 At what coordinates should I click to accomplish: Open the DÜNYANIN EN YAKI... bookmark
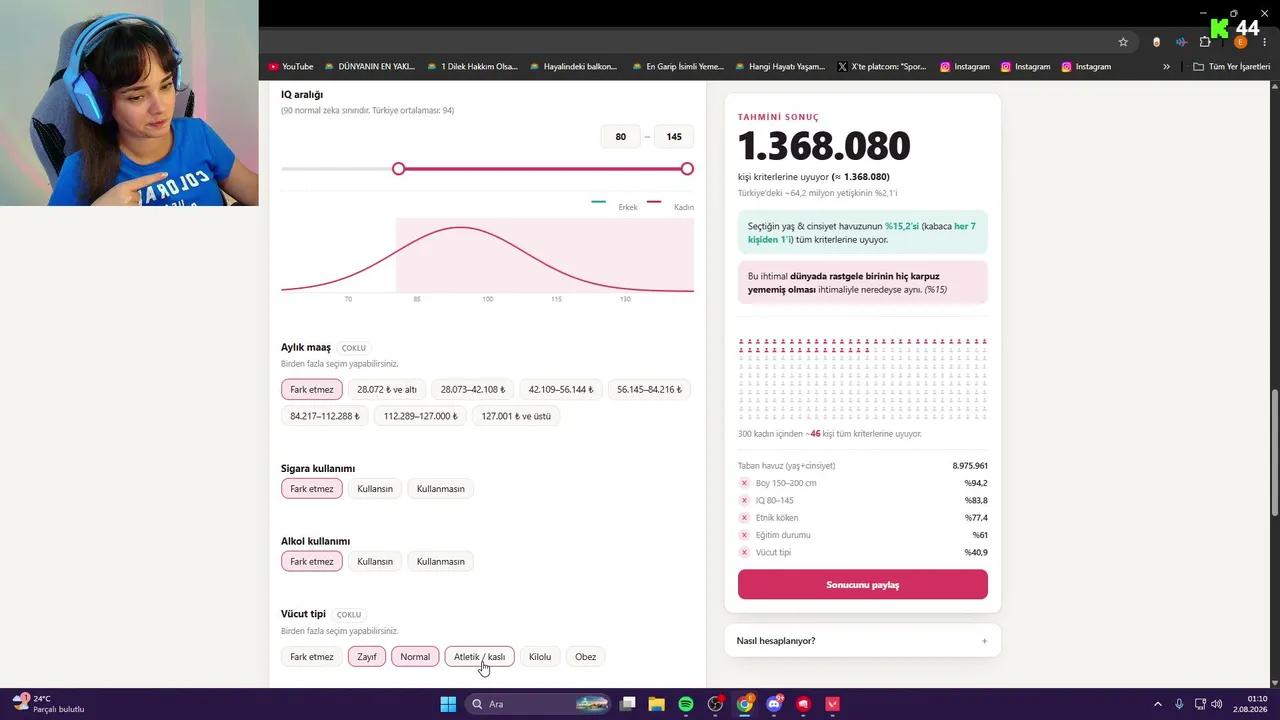[369, 67]
